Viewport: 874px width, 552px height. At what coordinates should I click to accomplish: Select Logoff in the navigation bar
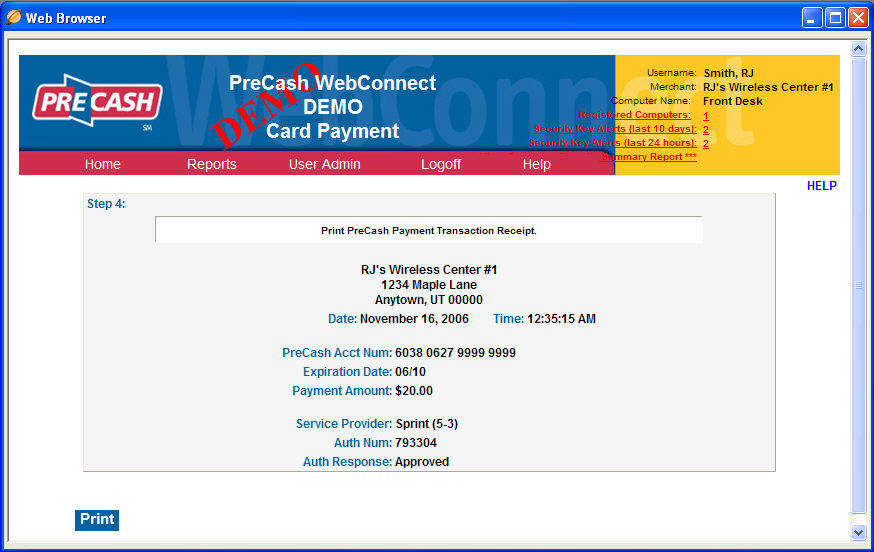point(441,164)
